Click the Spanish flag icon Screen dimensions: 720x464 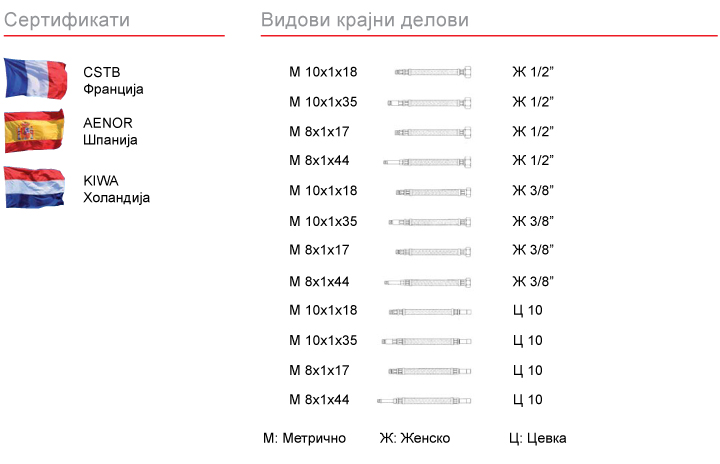(x=36, y=131)
